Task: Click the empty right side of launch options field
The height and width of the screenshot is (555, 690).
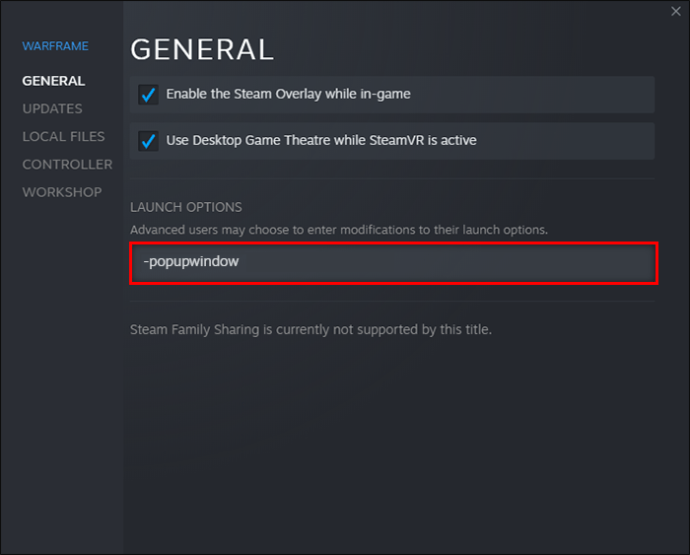Action: (540, 262)
